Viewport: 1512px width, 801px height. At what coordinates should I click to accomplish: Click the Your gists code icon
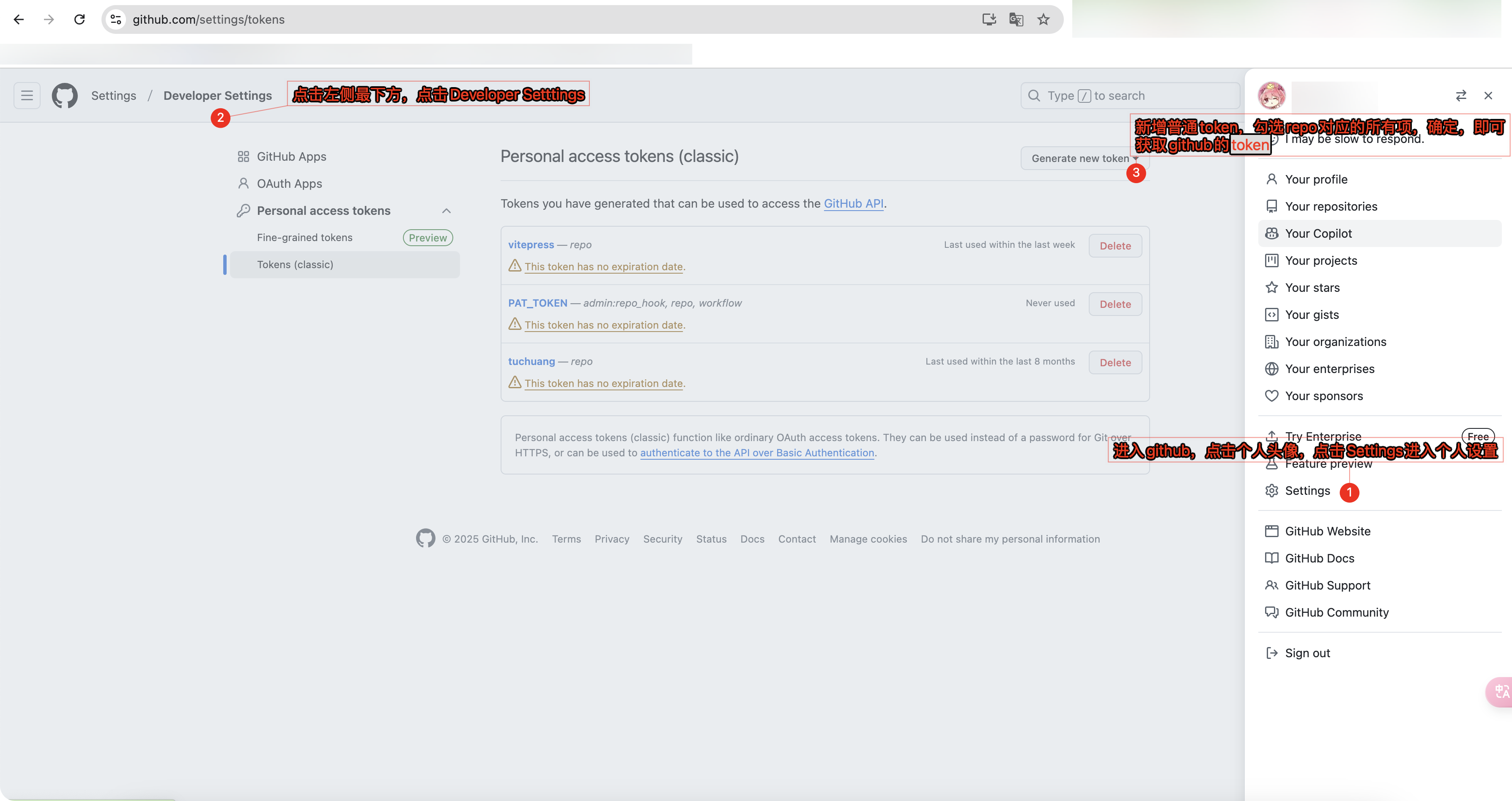[1271, 314]
